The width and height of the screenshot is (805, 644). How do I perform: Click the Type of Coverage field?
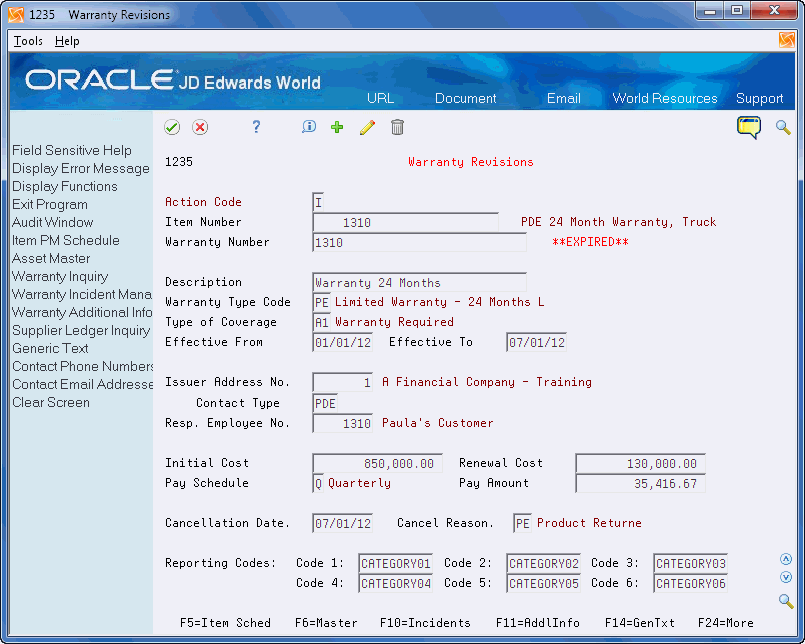point(321,323)
